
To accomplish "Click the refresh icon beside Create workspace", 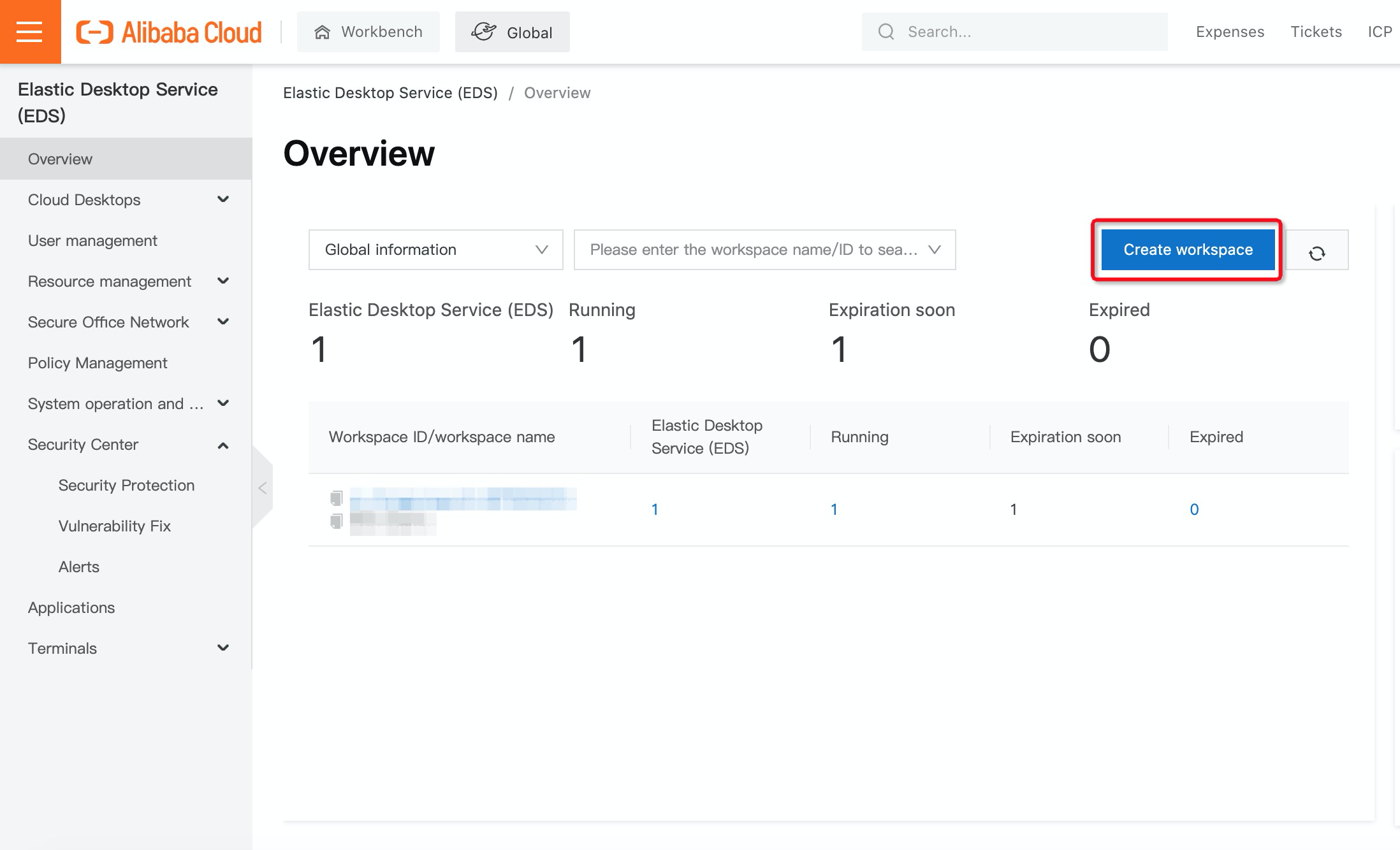I will coord(1316,253).
